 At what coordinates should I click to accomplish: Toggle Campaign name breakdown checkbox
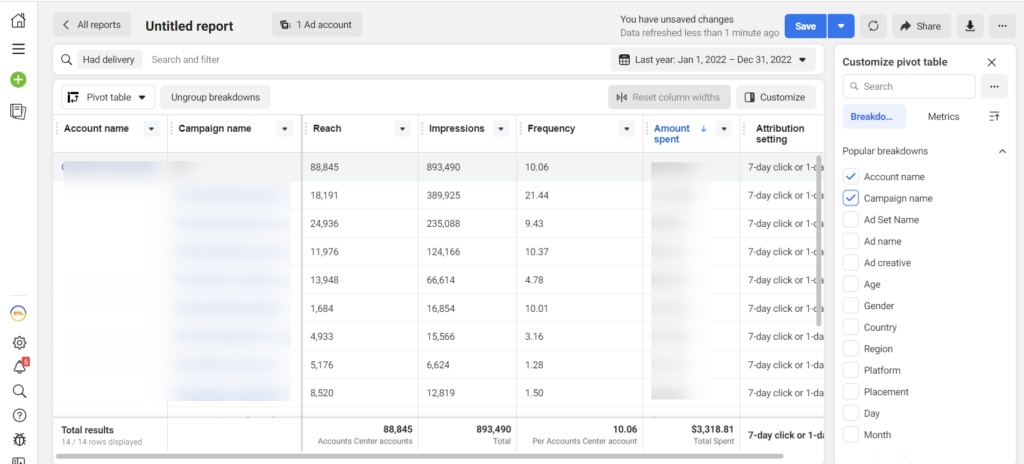tap(850, 198)
